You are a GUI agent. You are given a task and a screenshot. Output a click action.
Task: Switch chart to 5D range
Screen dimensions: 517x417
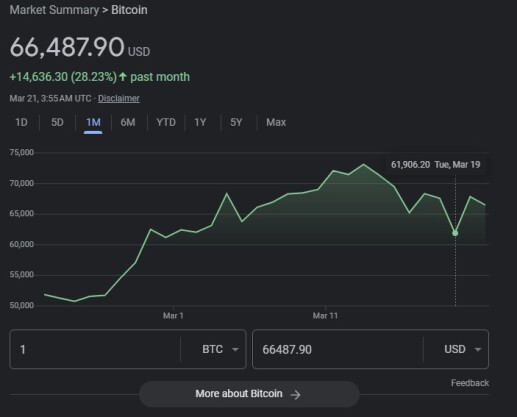tap(57, 122)
